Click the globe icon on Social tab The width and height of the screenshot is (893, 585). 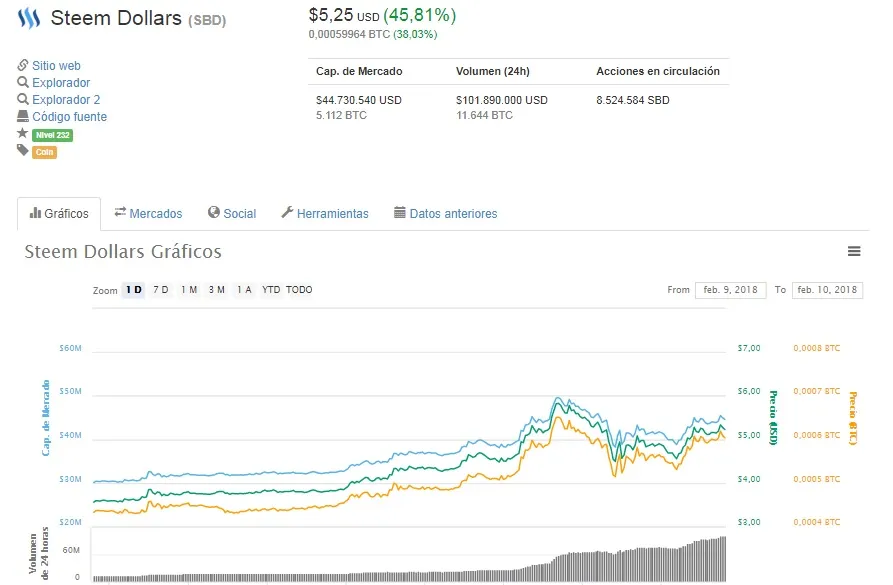214,212
